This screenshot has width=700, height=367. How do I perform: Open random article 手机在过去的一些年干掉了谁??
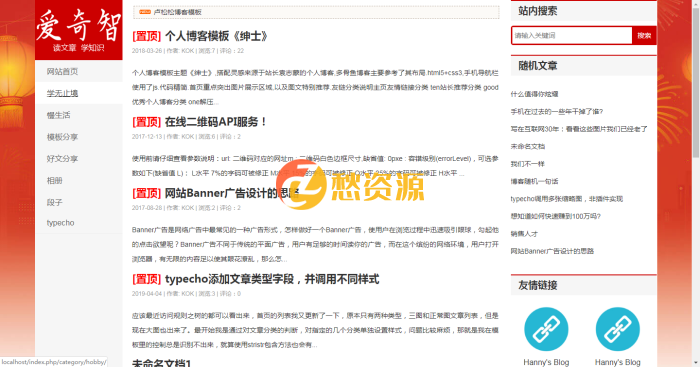(x=557, y=112)
